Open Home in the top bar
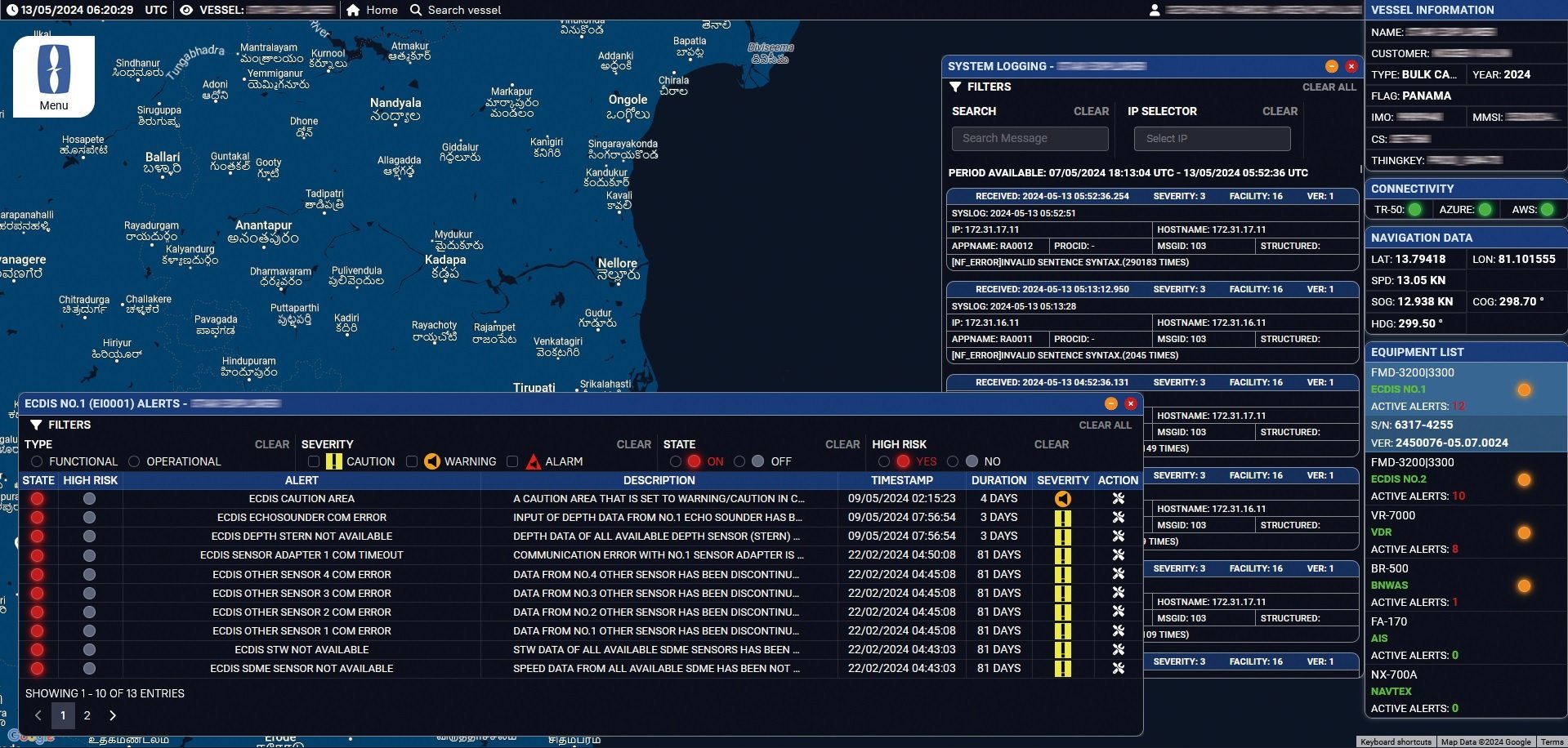This screenshot has width=1568, height=748. (372, 10)
